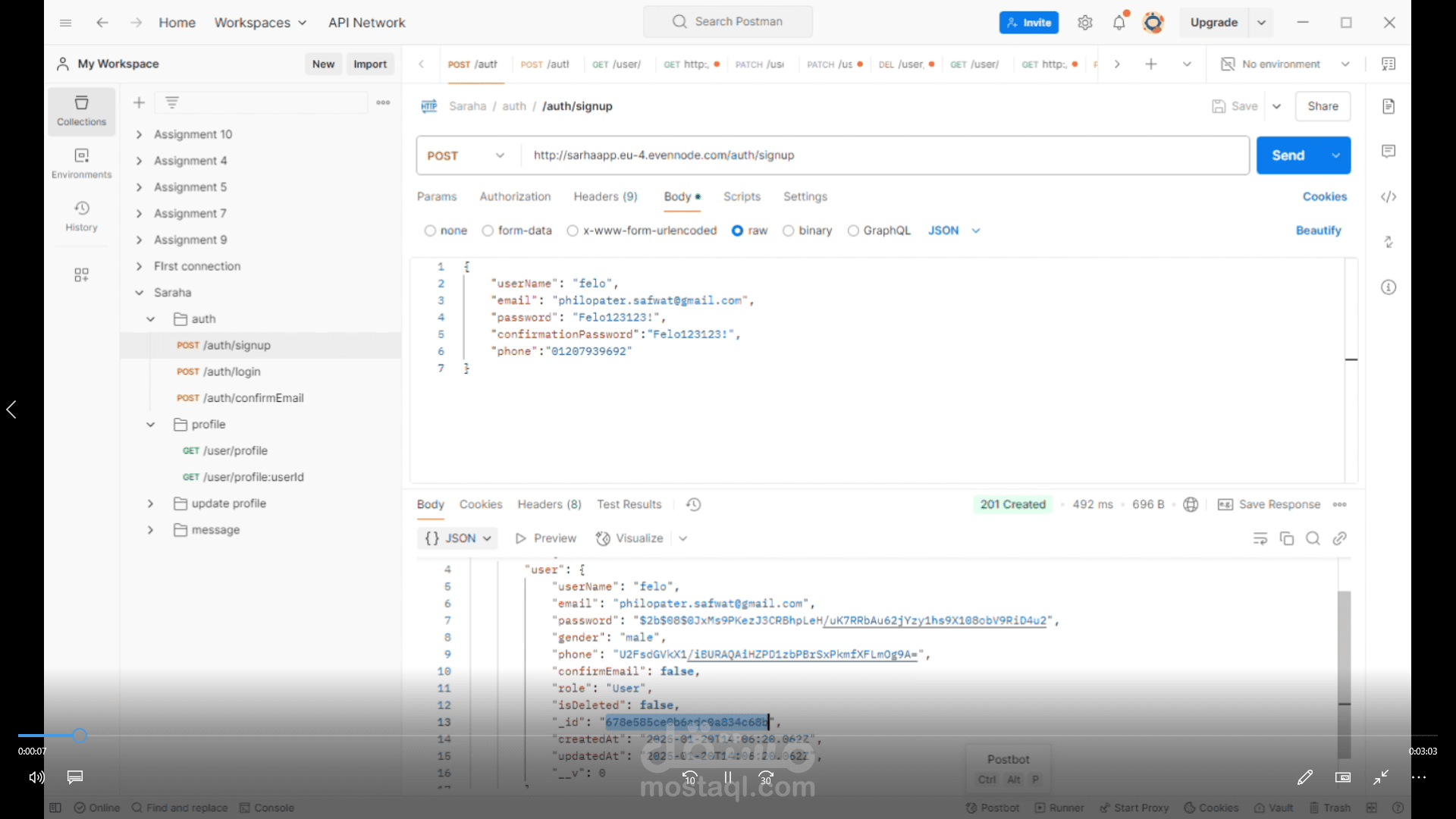Click the Invite button
Viewport: 1456px width, 819px height.
(x=1028, y=23)
